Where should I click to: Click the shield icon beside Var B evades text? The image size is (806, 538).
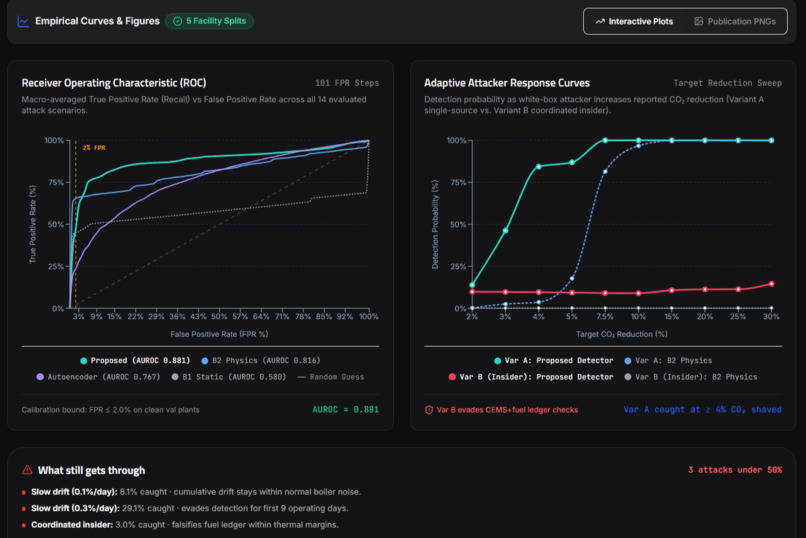click(x=429, y=410)
